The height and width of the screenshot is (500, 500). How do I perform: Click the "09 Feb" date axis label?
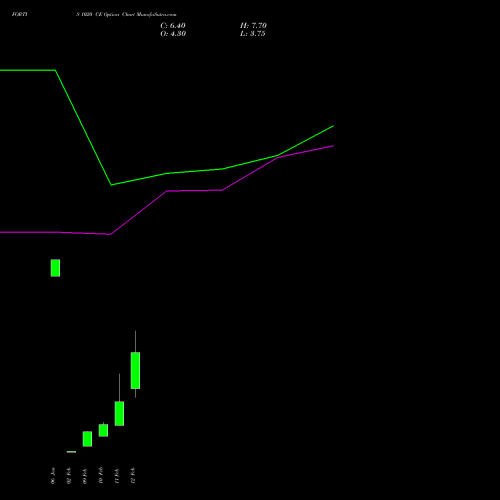[x=85, y=476]
